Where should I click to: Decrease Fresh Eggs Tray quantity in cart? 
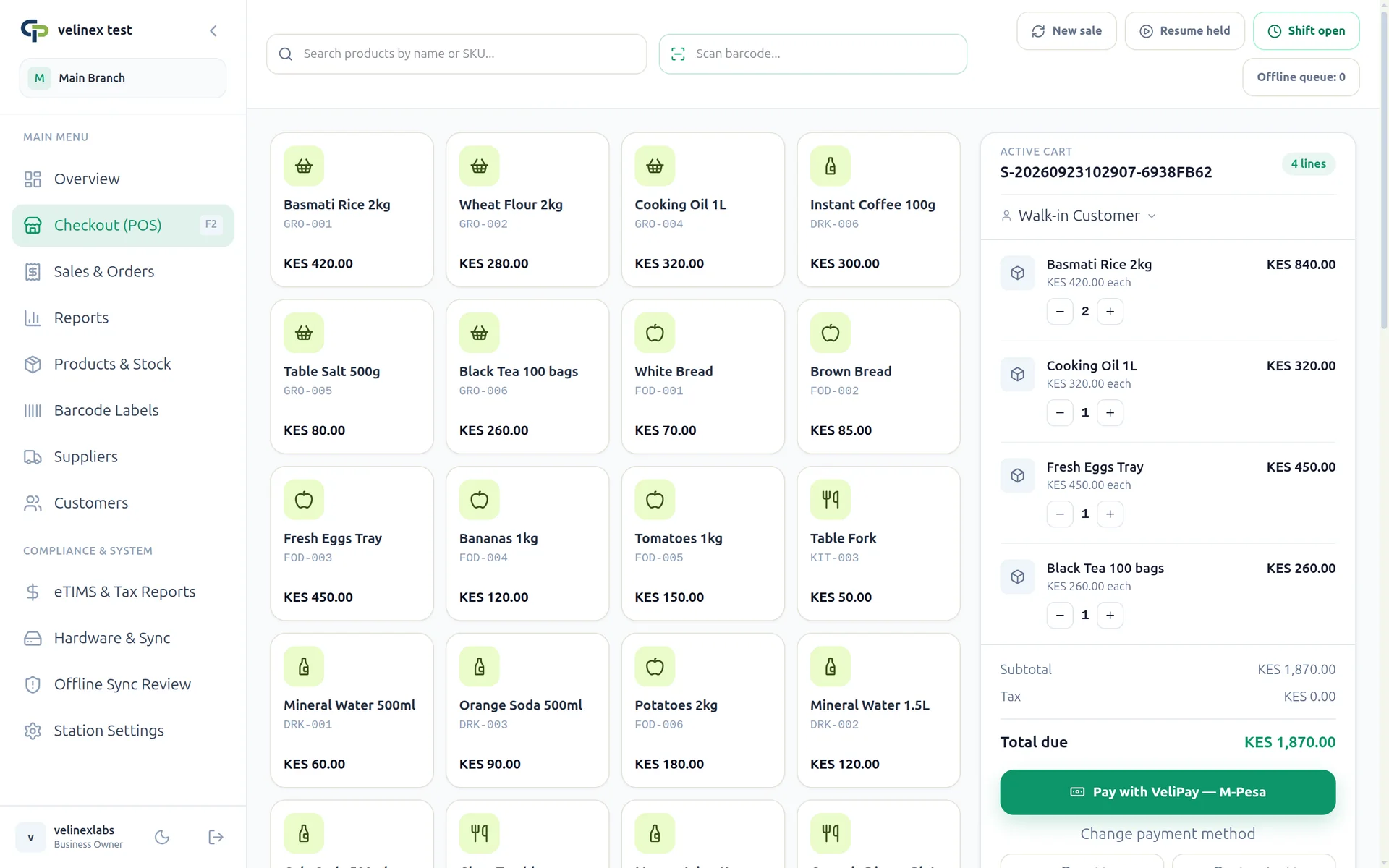coord(1060,514)
